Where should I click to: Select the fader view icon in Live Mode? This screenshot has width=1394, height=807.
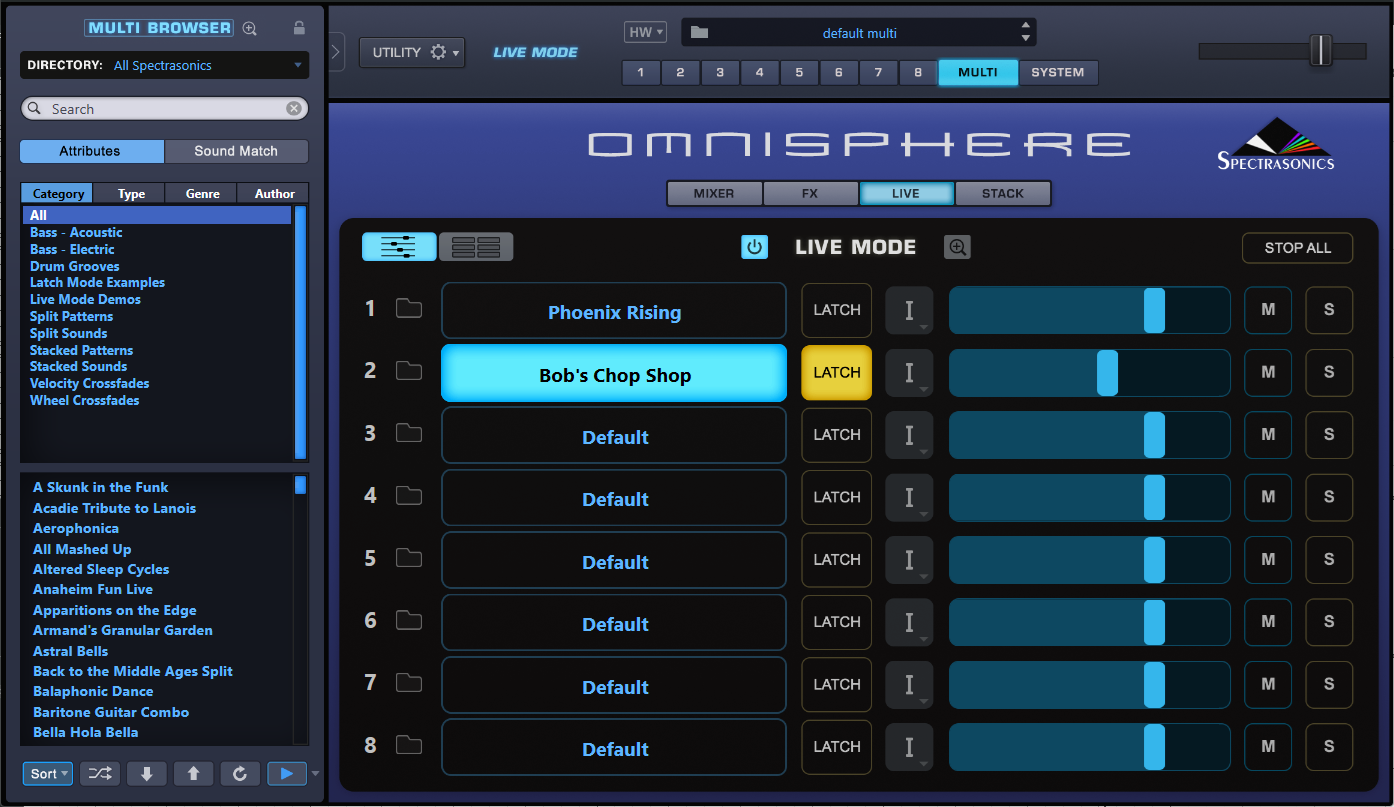(399, 247)
